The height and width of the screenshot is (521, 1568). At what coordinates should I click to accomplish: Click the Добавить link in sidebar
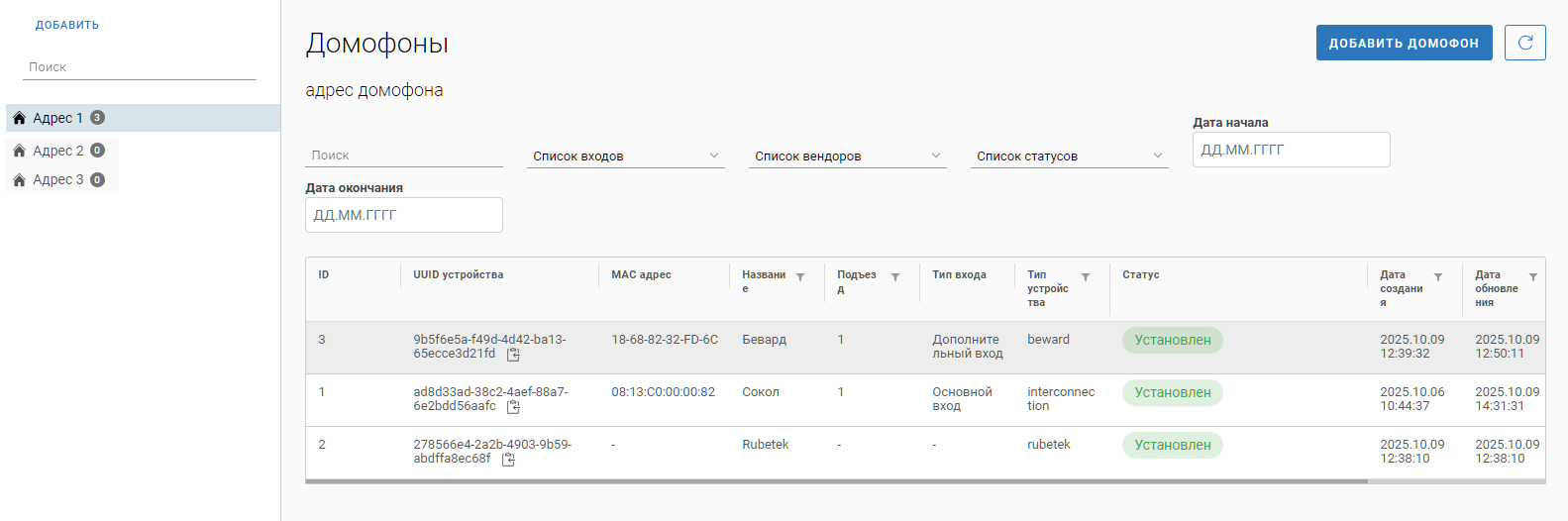(x=67, y=25)
